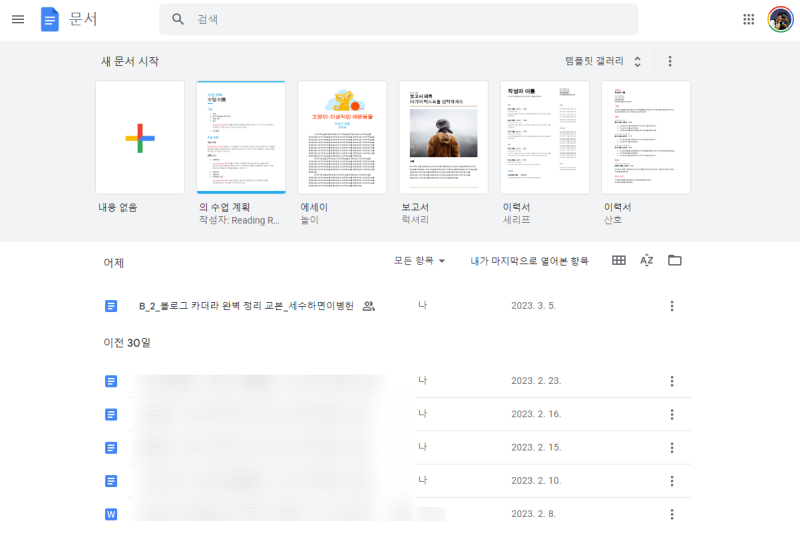800x533 pixels.
Task: Click doc icon of 2023. 2. 10. file
Action: (x=111, y=481)
